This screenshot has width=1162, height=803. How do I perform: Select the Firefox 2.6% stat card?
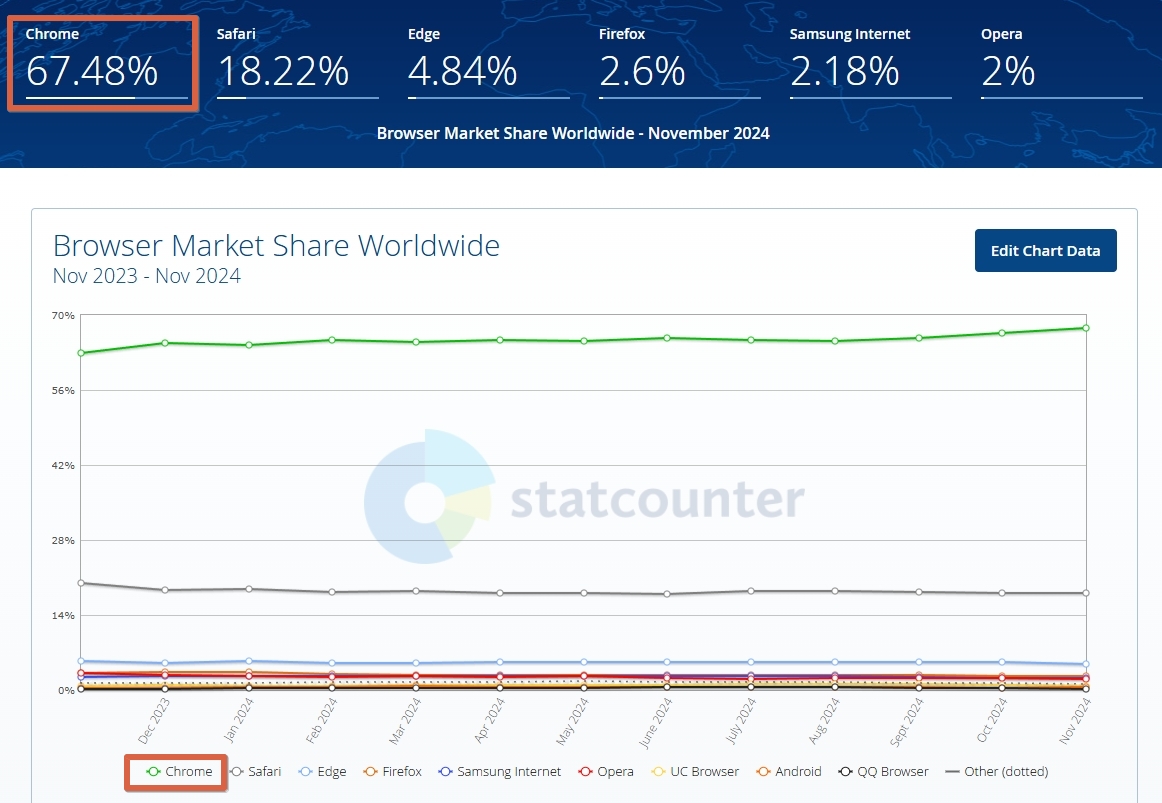click(x=680, y=62)
